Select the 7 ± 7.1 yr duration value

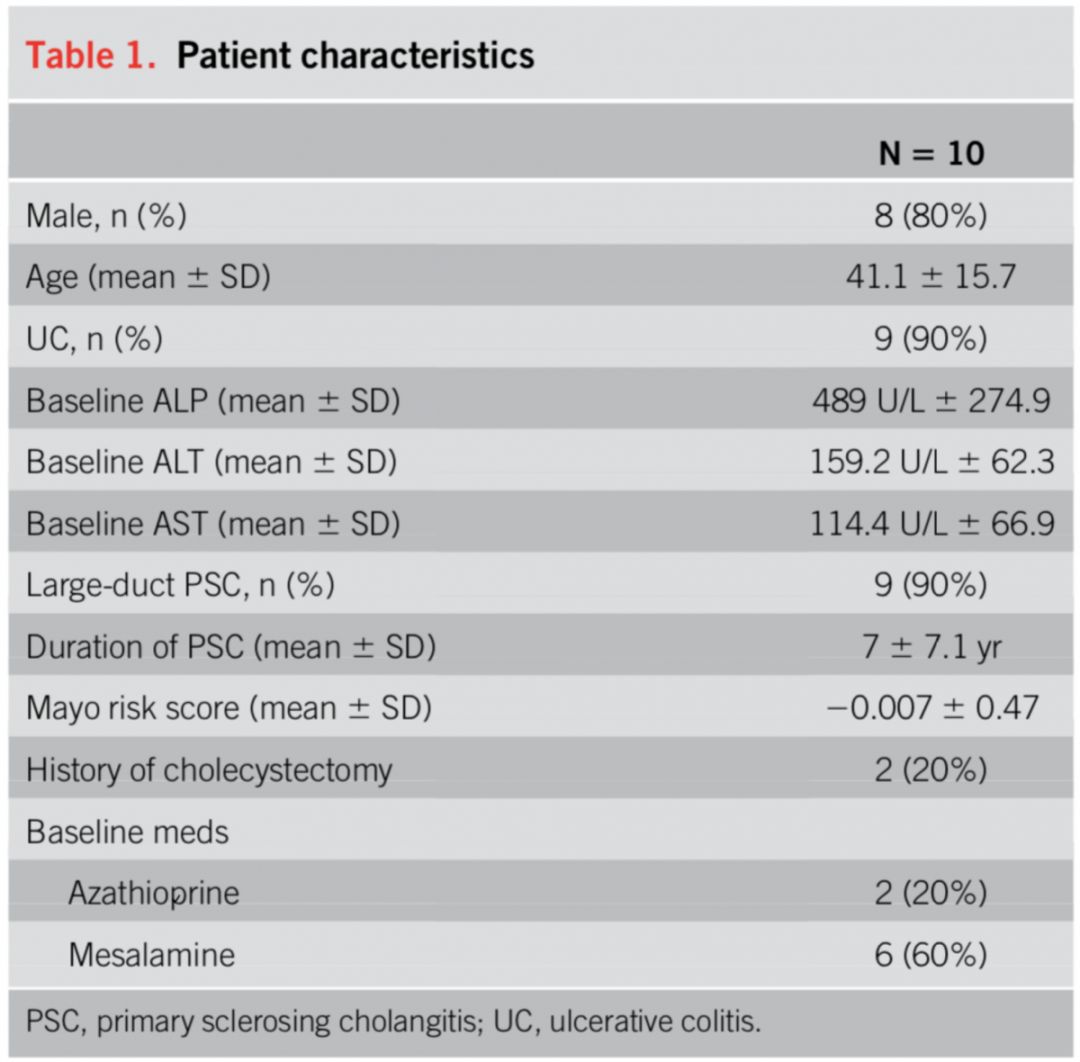pos(931,647)
